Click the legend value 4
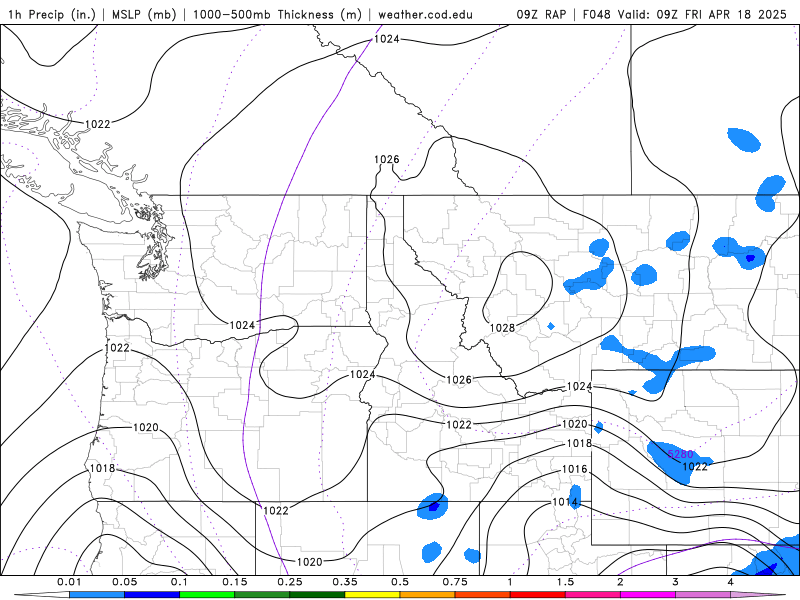The width and height of the screenshot is (800, 600). [731, 582]
